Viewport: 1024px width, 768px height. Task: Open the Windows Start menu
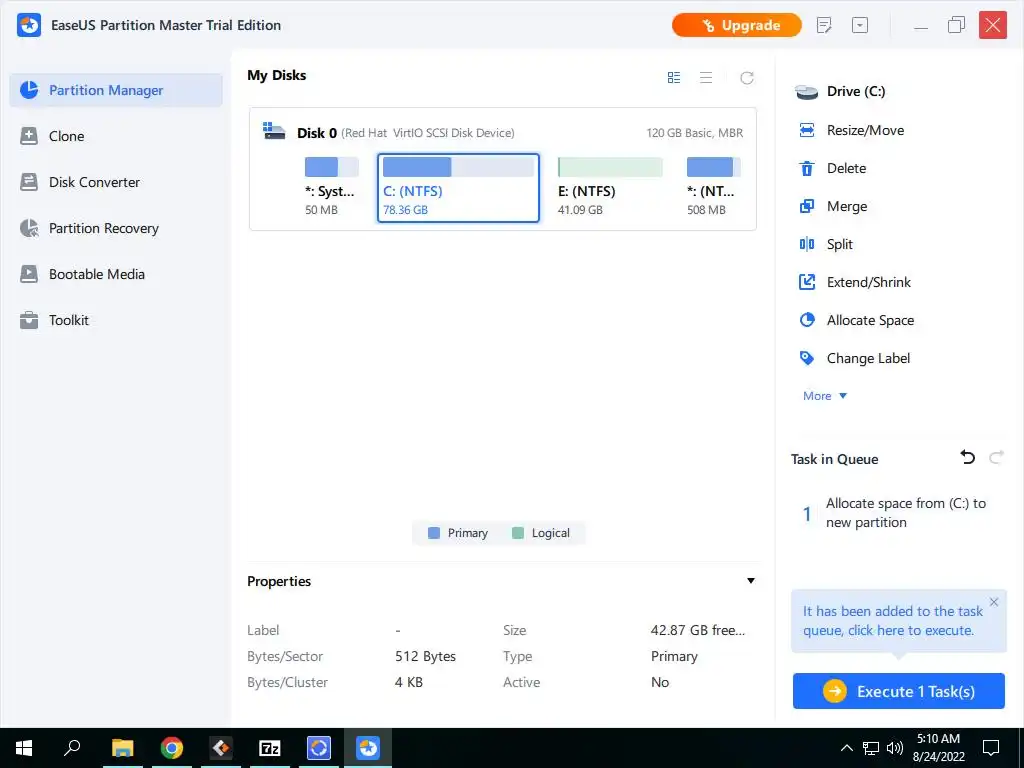pyautogui.click(x=24, y=748)
